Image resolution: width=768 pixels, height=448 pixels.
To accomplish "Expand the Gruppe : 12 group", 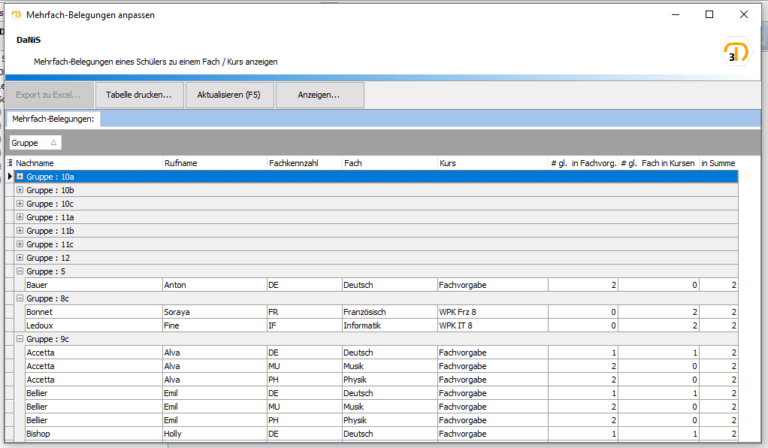I will tap(20, 258).
